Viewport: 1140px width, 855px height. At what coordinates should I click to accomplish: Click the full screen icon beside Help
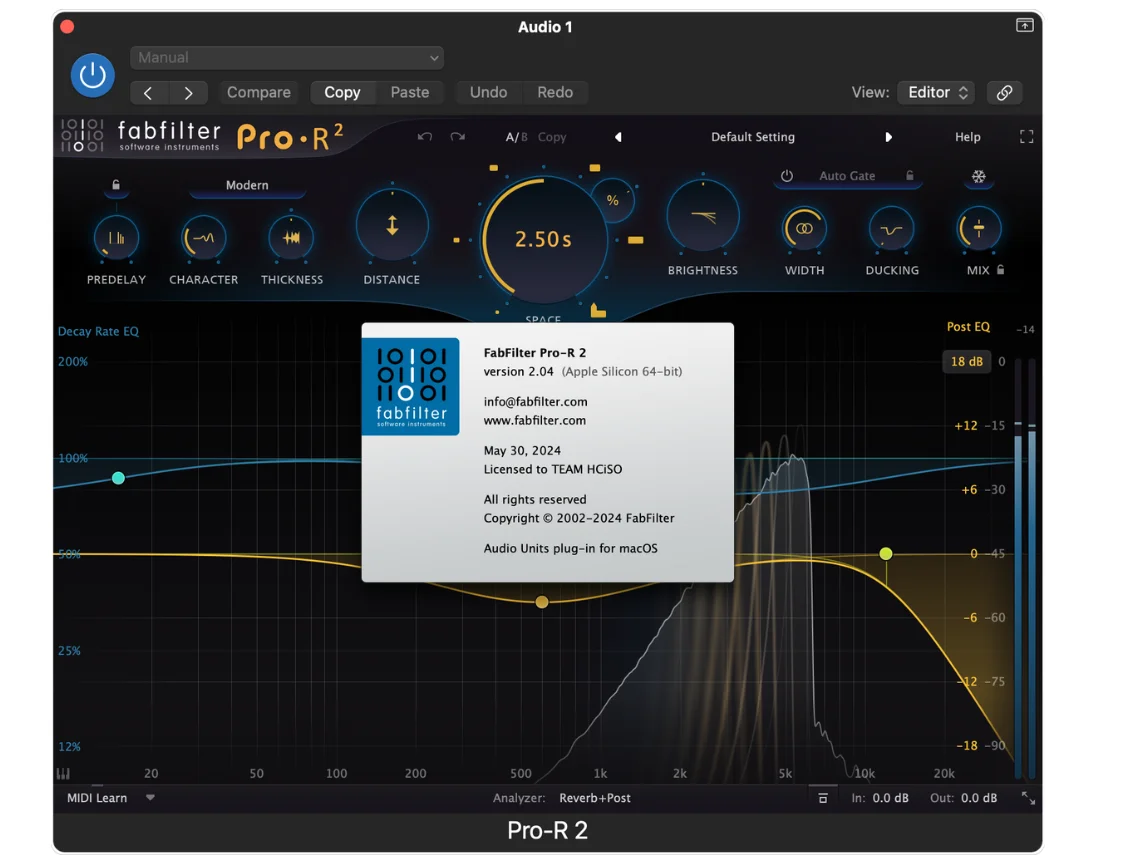click(x=1026, y=137)
